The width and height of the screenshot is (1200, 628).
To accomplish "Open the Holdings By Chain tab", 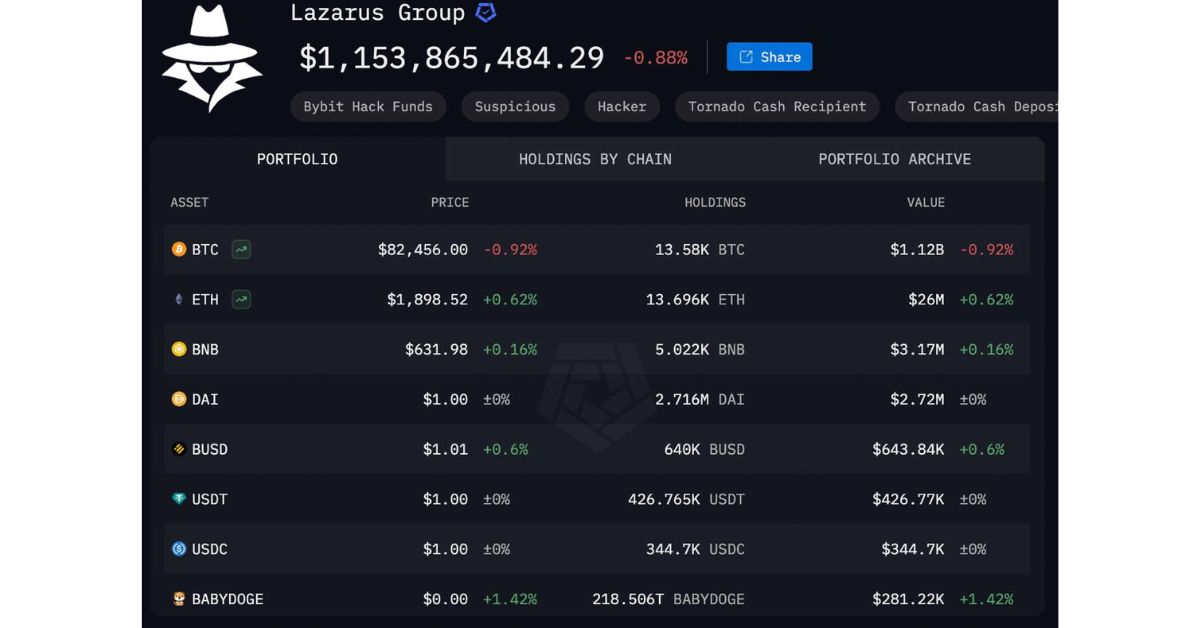I will click(x=595, y=159).
